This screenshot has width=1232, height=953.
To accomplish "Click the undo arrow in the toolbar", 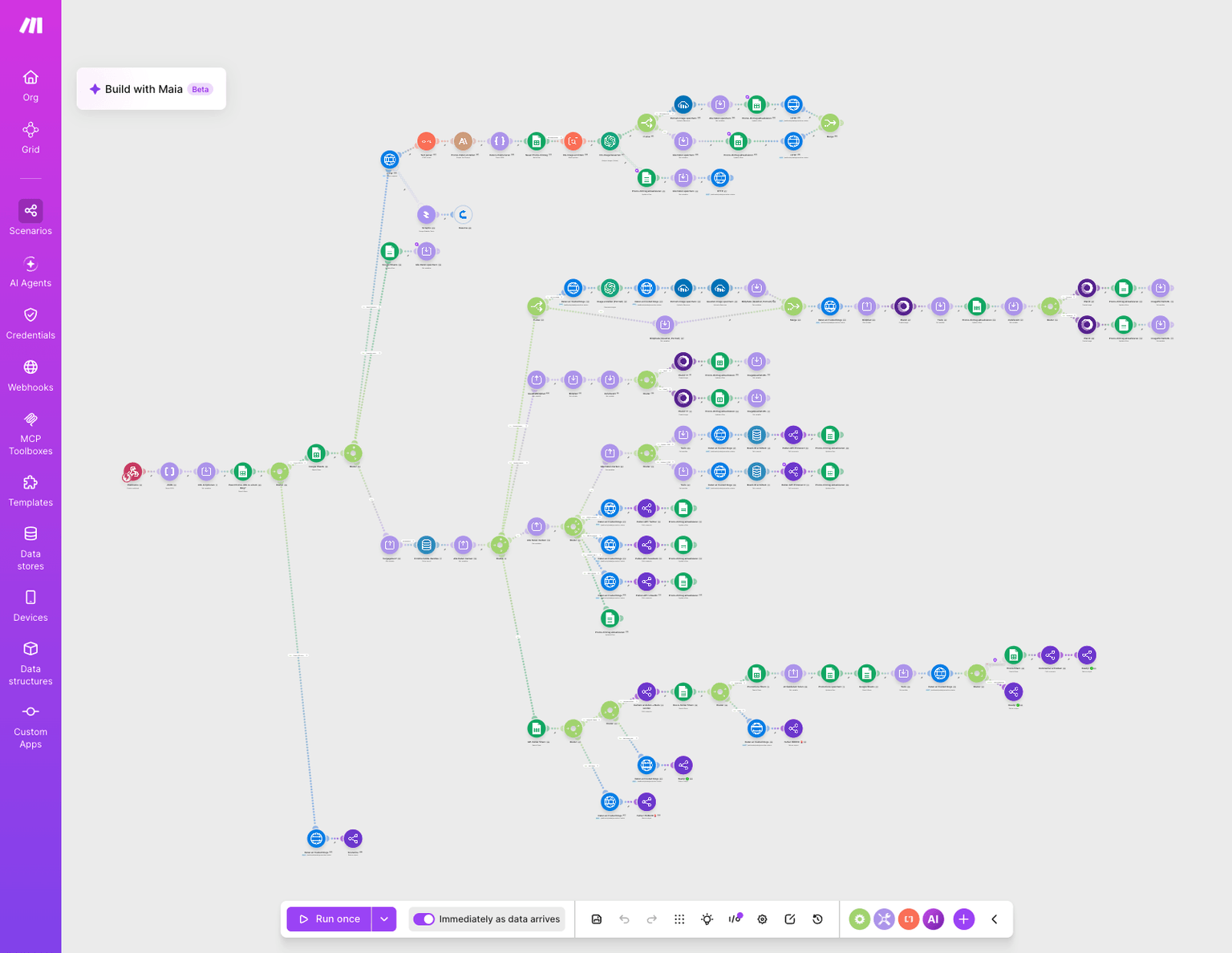I will 624,919.
